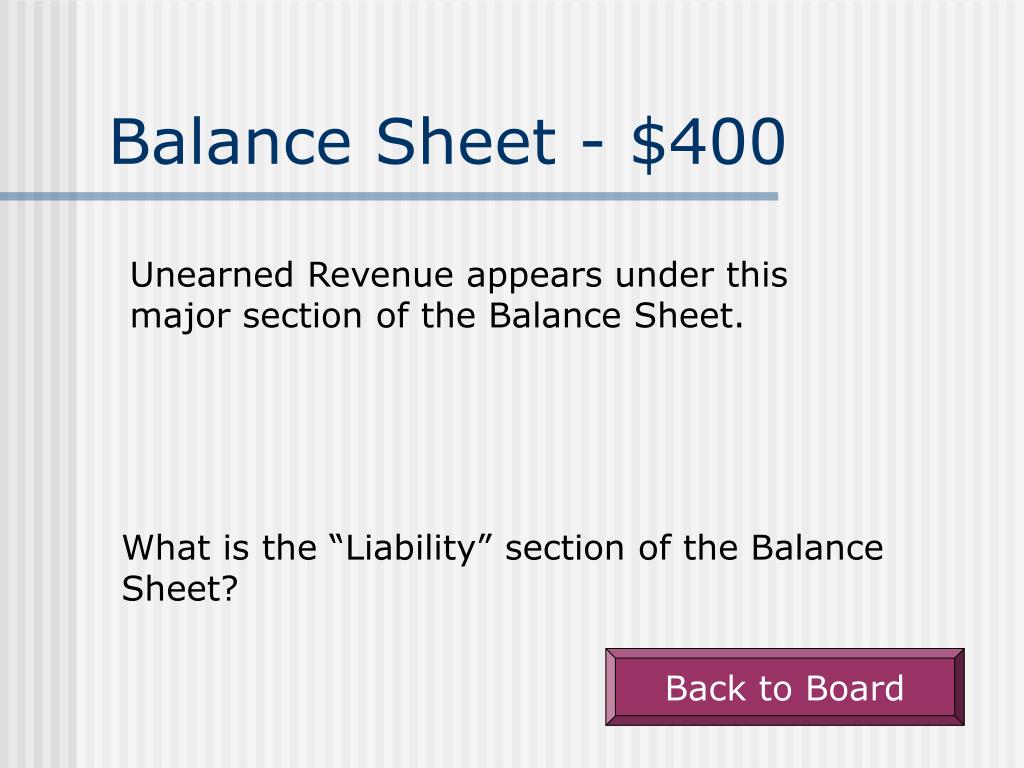The height and width of the screenshot is (768, 1024).
Task: Select the answer line starting with What is
Action: click(x=502, y=549)
